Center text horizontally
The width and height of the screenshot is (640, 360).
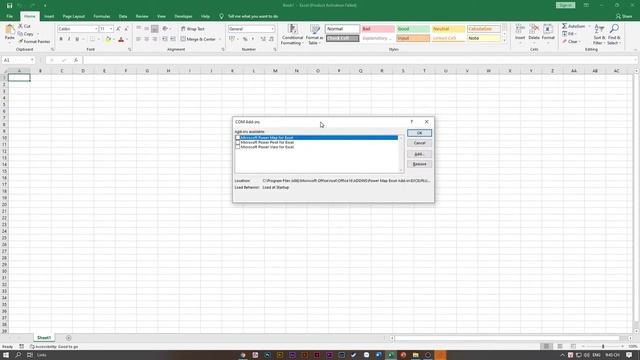pyautogui.click(x=147, y=39)
